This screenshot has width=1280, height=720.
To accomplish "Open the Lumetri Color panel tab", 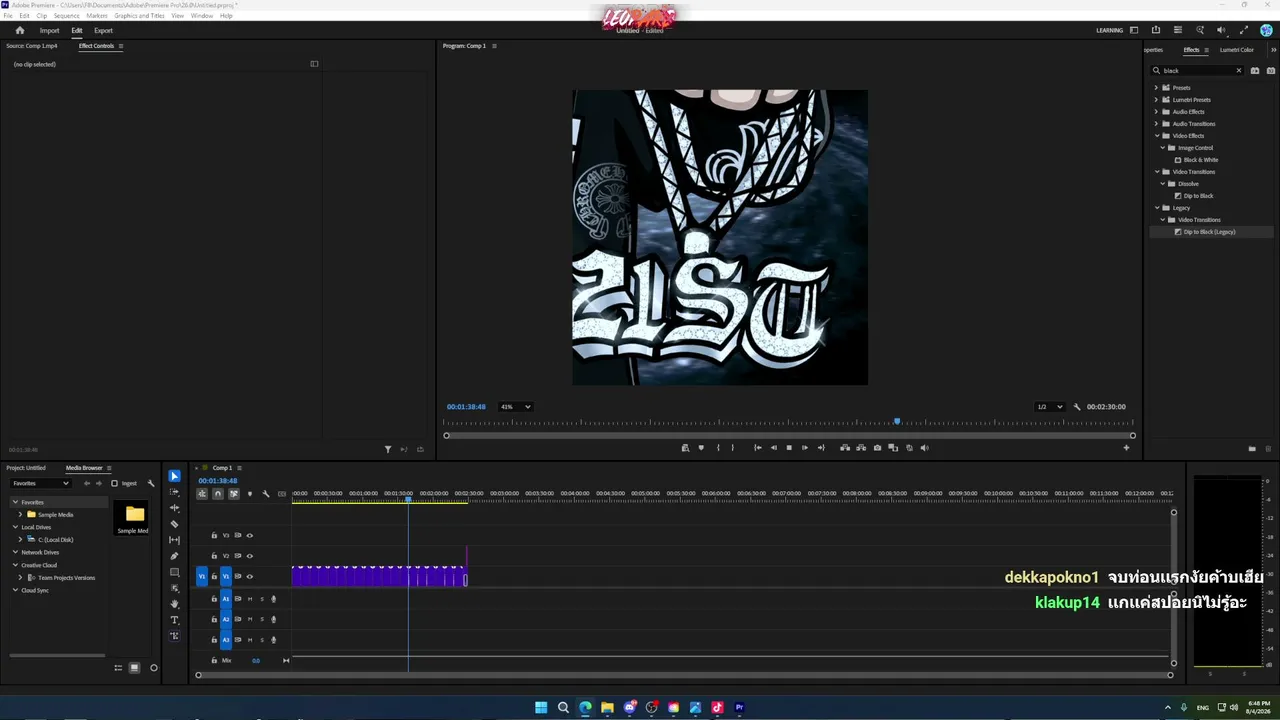I will [1237, 50].
